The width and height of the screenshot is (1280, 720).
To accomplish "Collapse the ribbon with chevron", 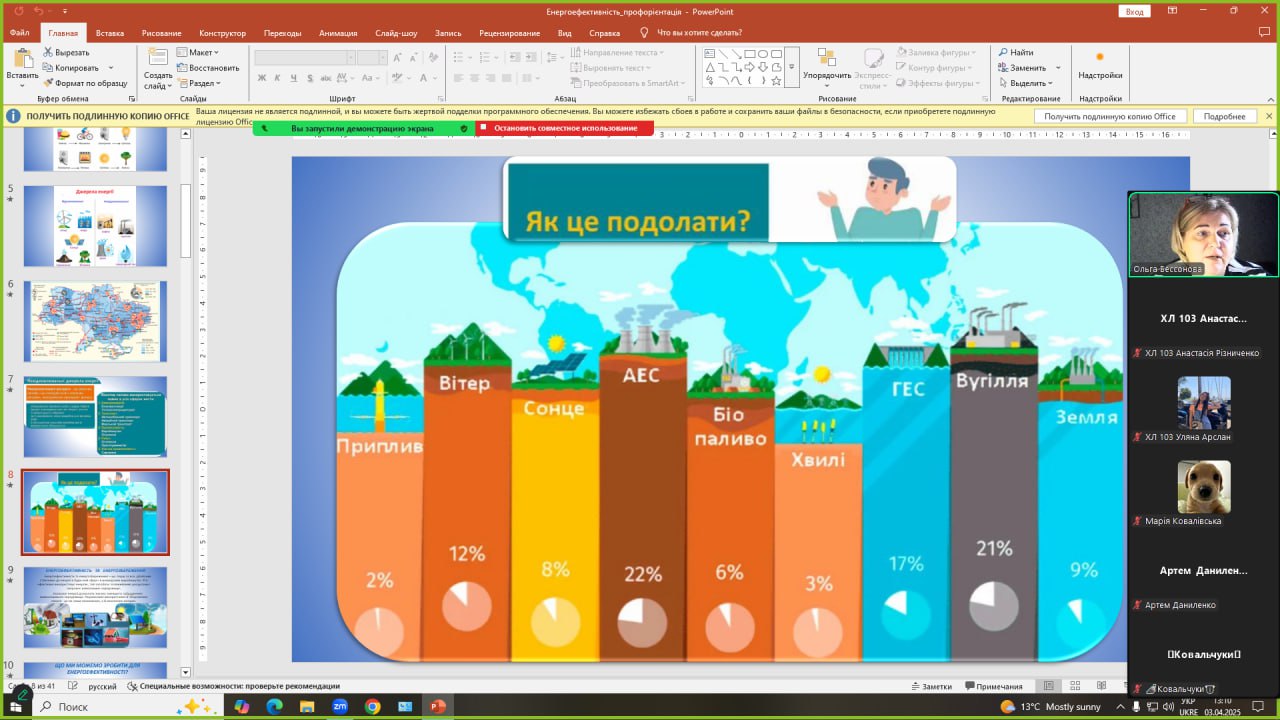I will [x=1269, y=99].
